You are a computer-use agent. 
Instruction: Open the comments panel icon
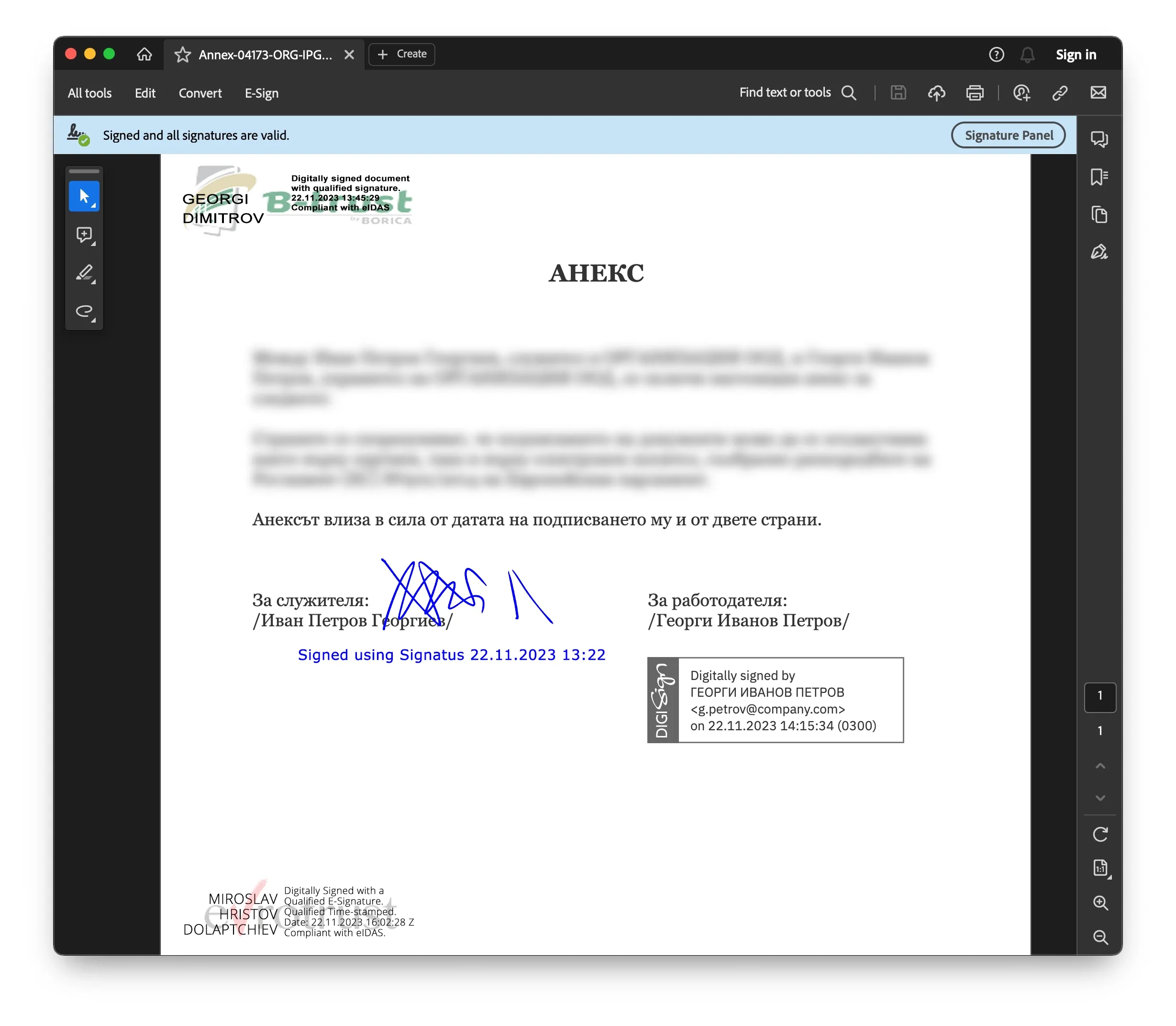coord(1100,139)
